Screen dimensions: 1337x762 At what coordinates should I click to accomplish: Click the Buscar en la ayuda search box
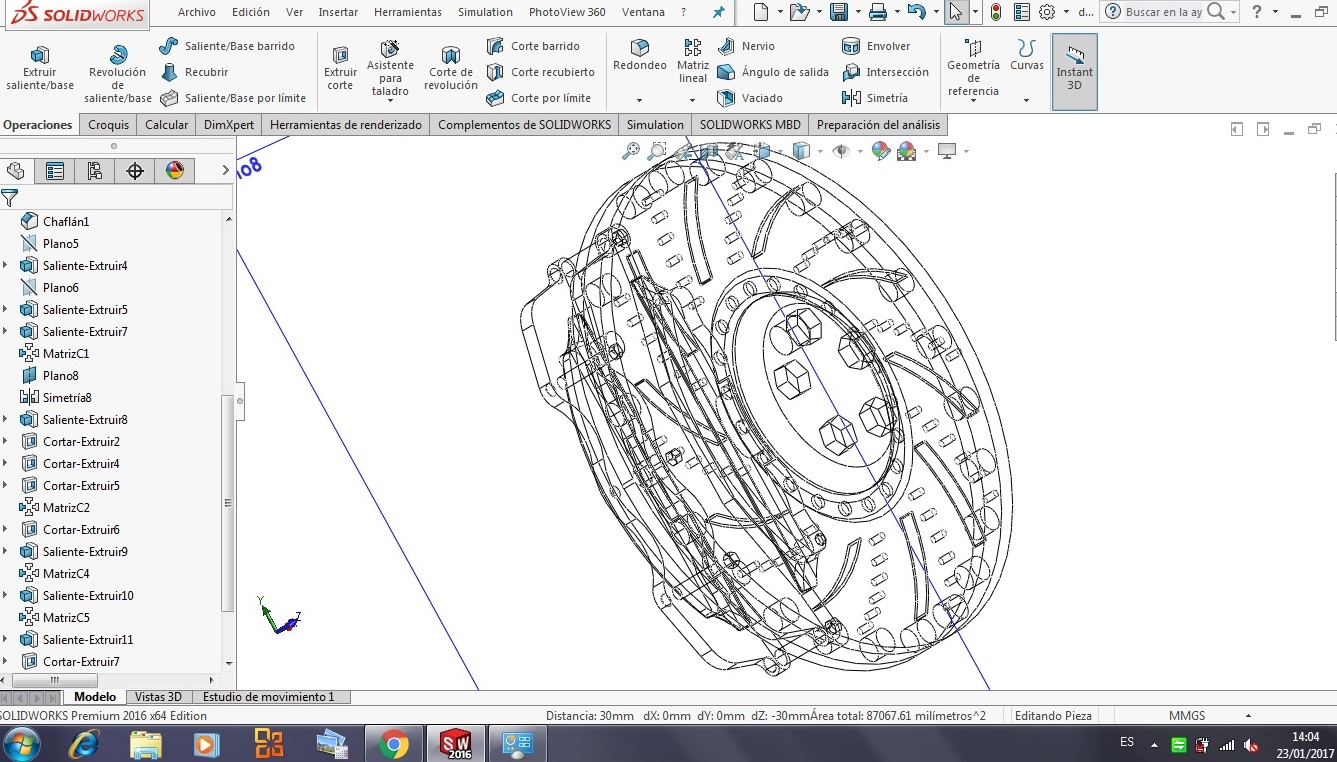1164,12
